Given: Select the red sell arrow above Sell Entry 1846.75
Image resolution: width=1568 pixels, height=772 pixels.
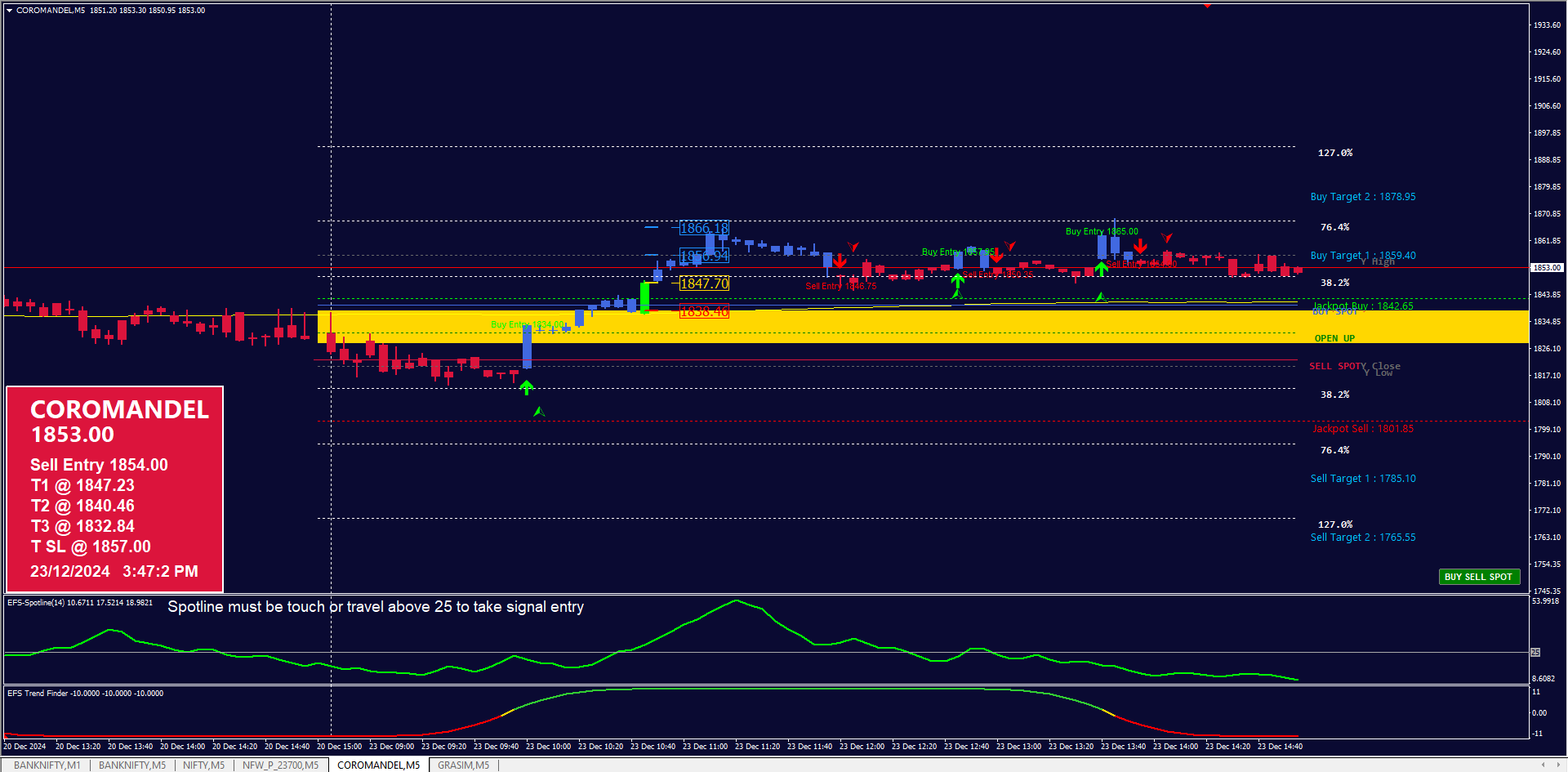Looking at the screenshot, I should 840,261.
